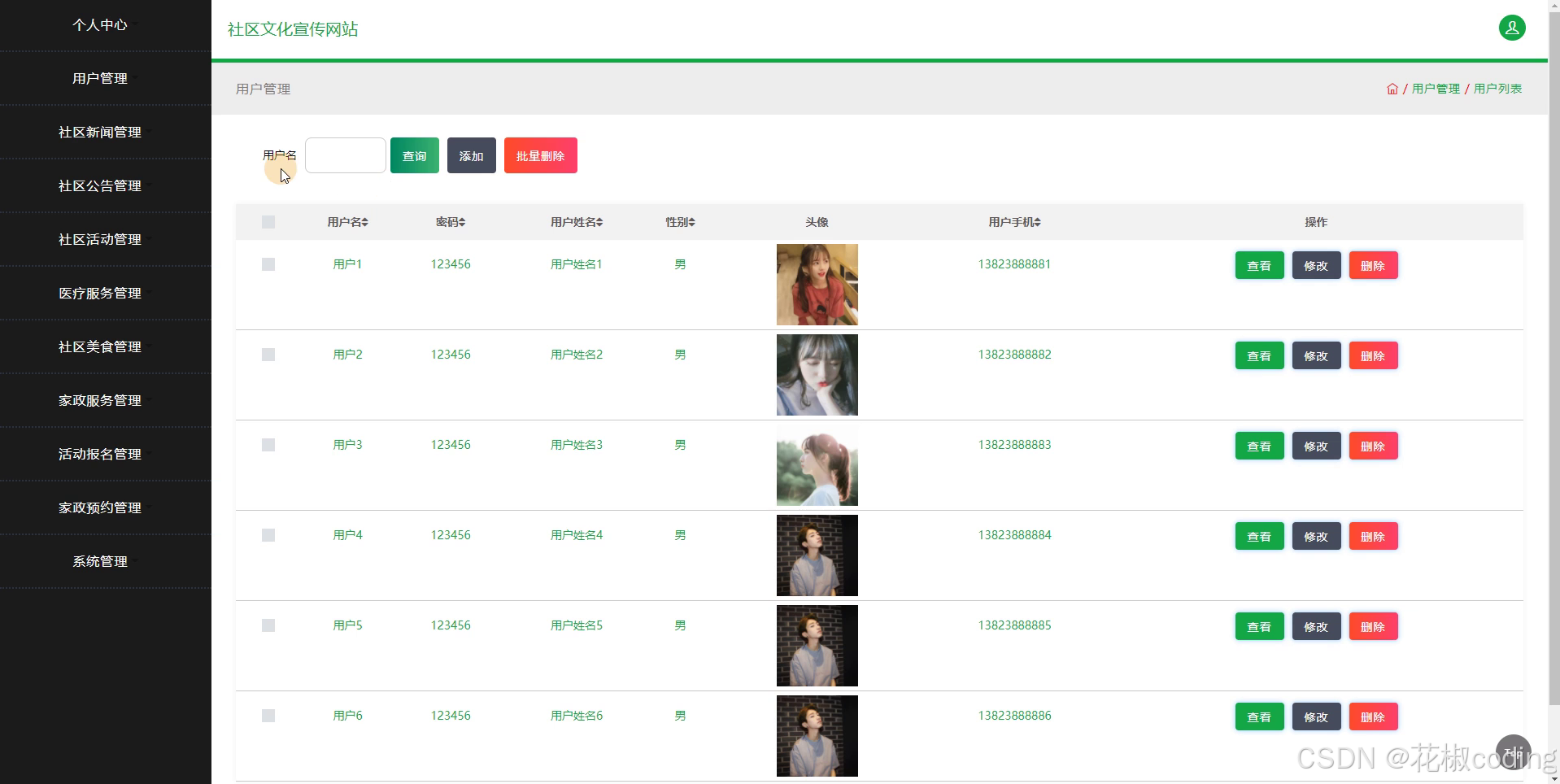
Task: Click 删除 for 用户5
Action: click(1373, 626)
